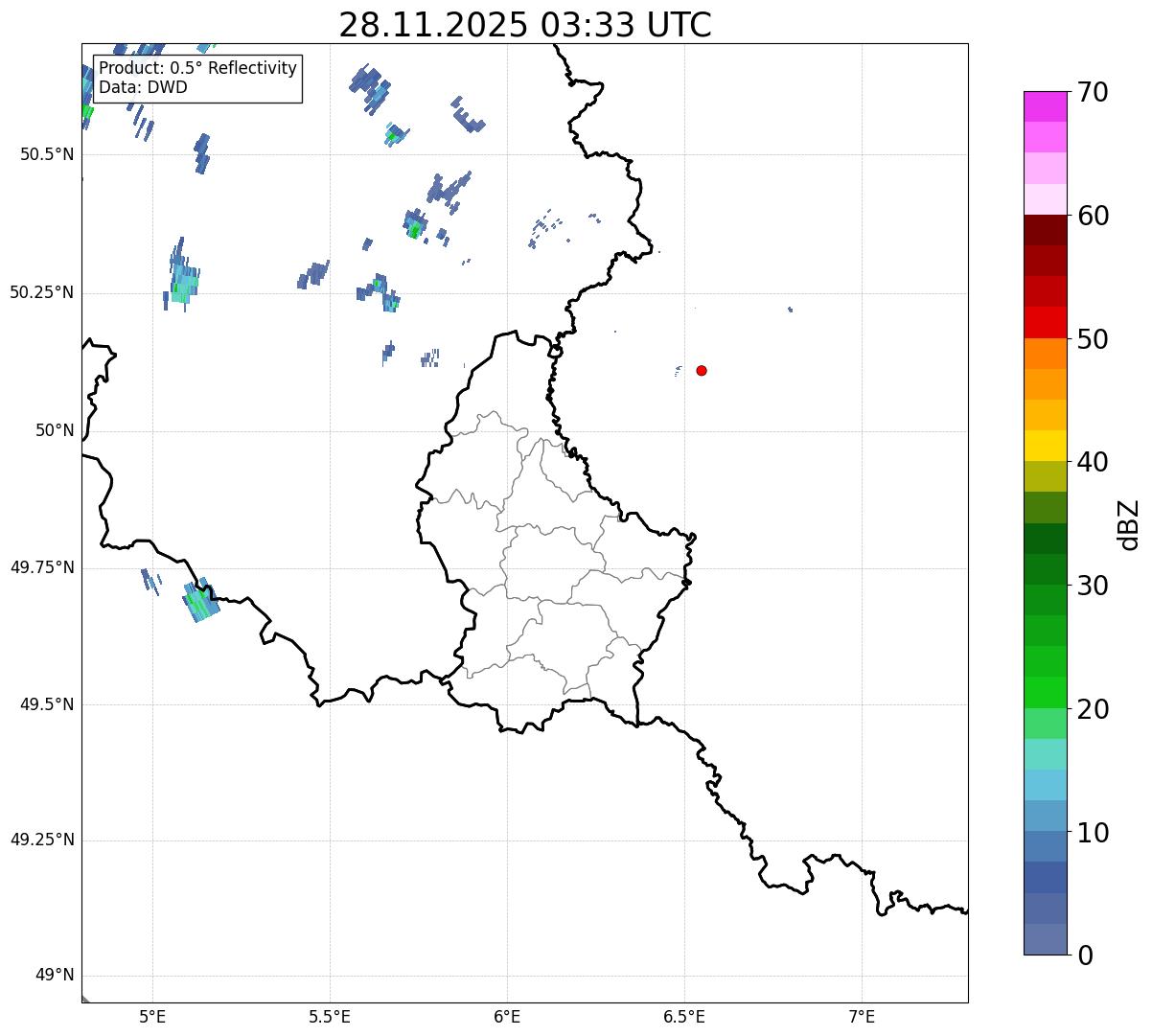
Task: Select the 7°E longitude axis label
Action: coord(862,1016)
